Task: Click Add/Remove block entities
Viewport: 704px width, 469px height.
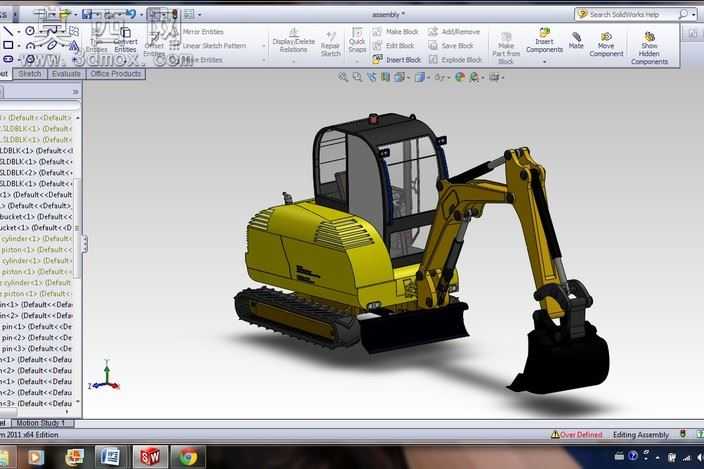Action: tap(454, 31)
